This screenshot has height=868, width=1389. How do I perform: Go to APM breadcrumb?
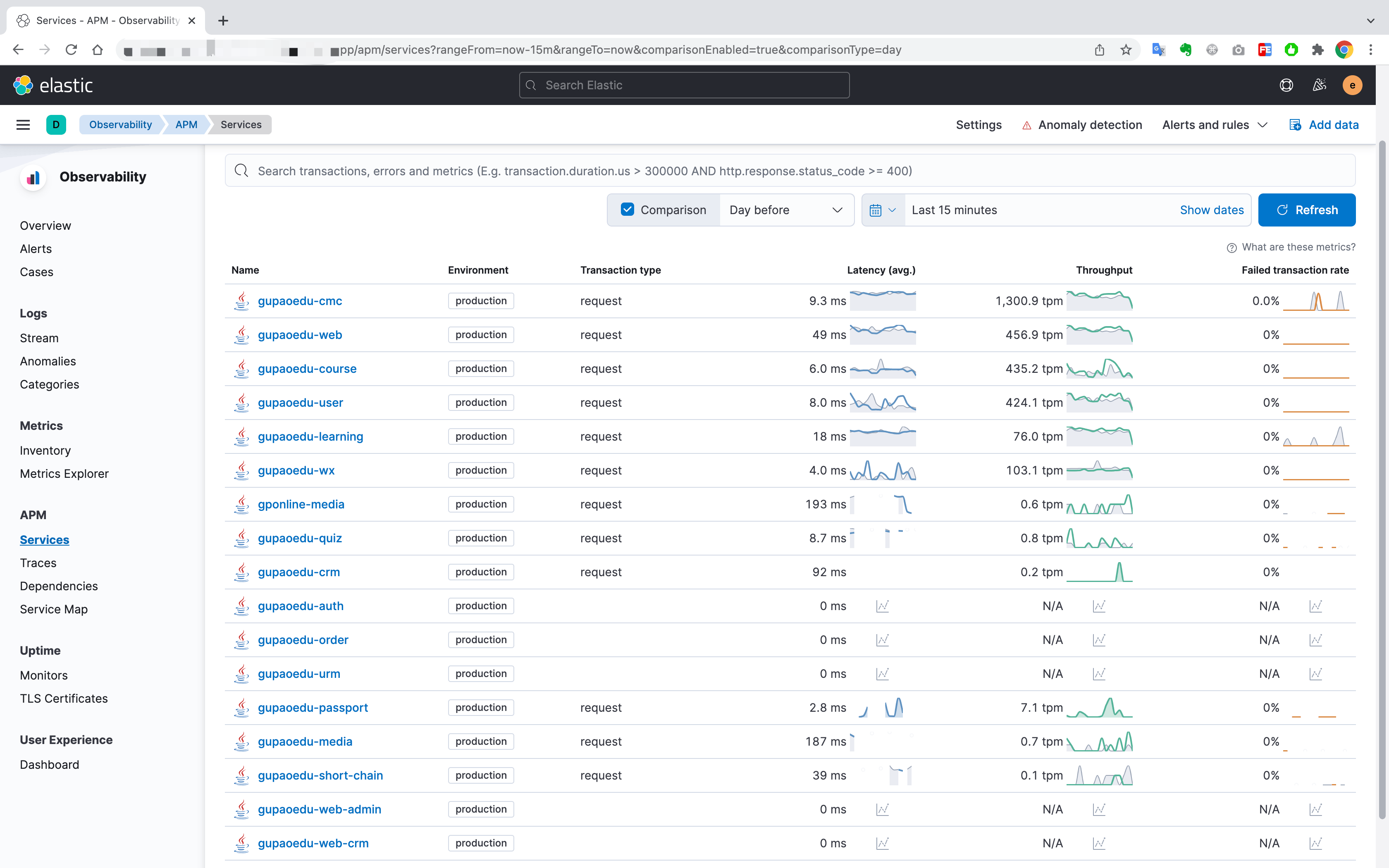186,124
